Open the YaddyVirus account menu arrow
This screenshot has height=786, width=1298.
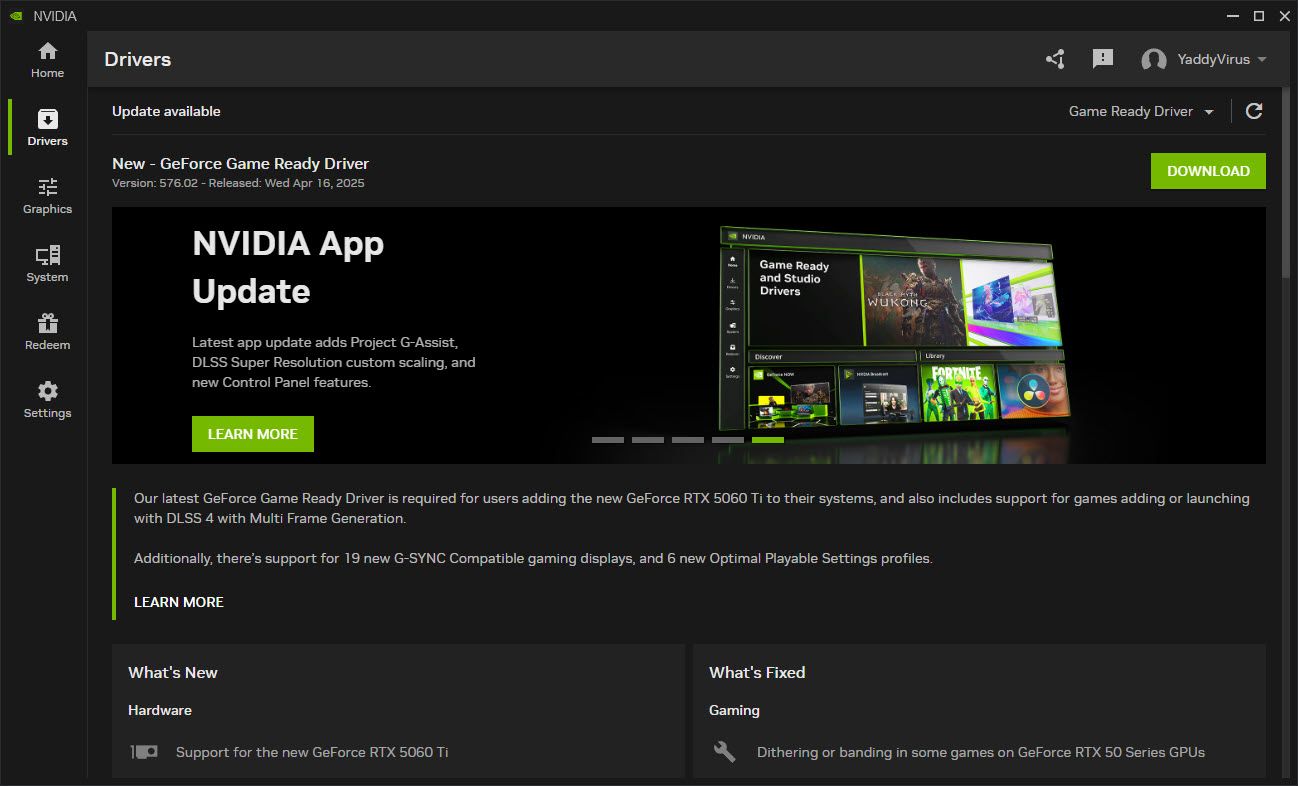pyautogui.click(x=1262, y=60)
